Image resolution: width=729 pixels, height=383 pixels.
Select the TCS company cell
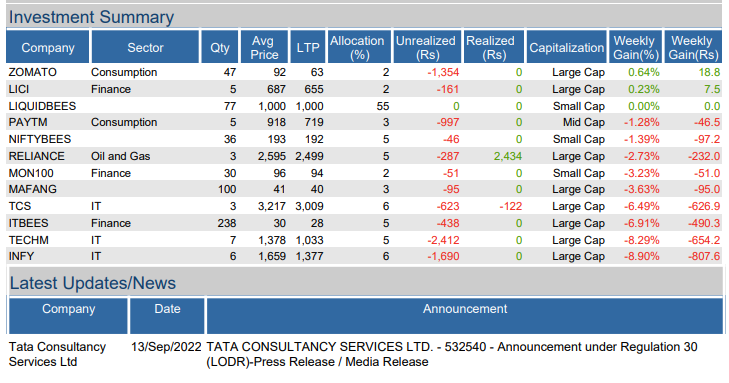(x=20, y=206)
